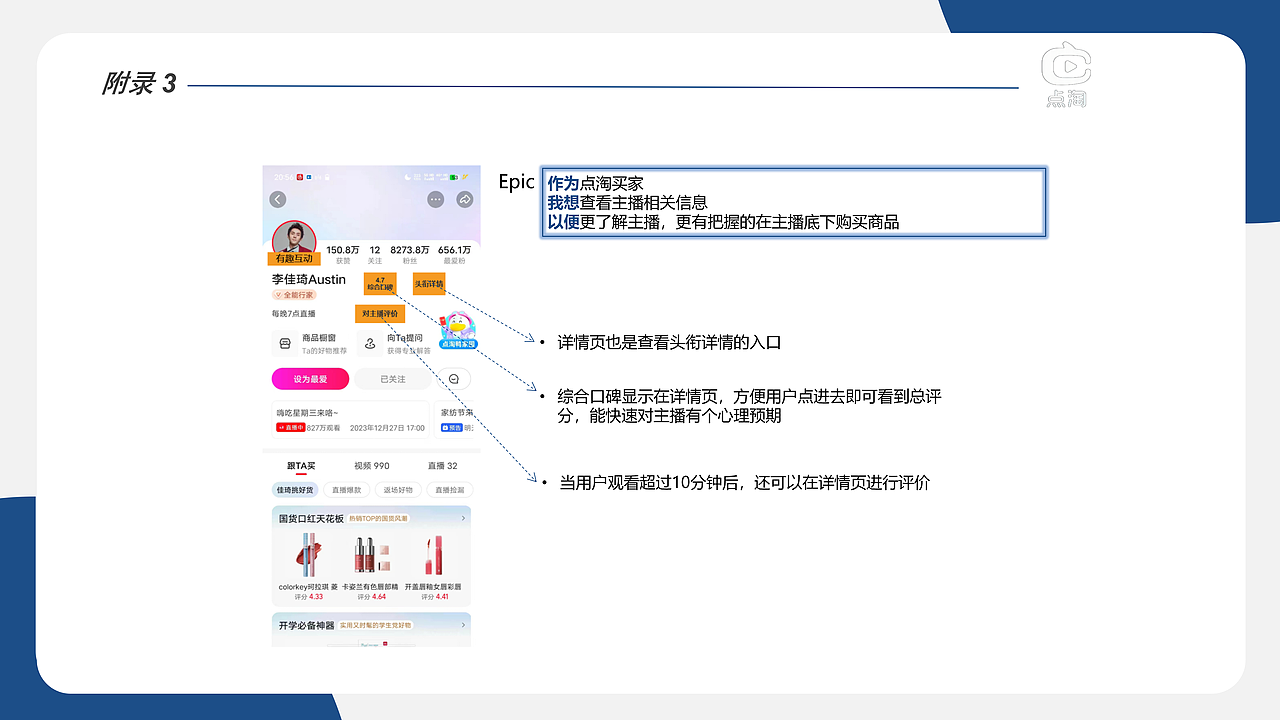Click the colorkey珂拉琪 product title
Viewport: 1280px width, 720px height.
[x=308, y=587]
